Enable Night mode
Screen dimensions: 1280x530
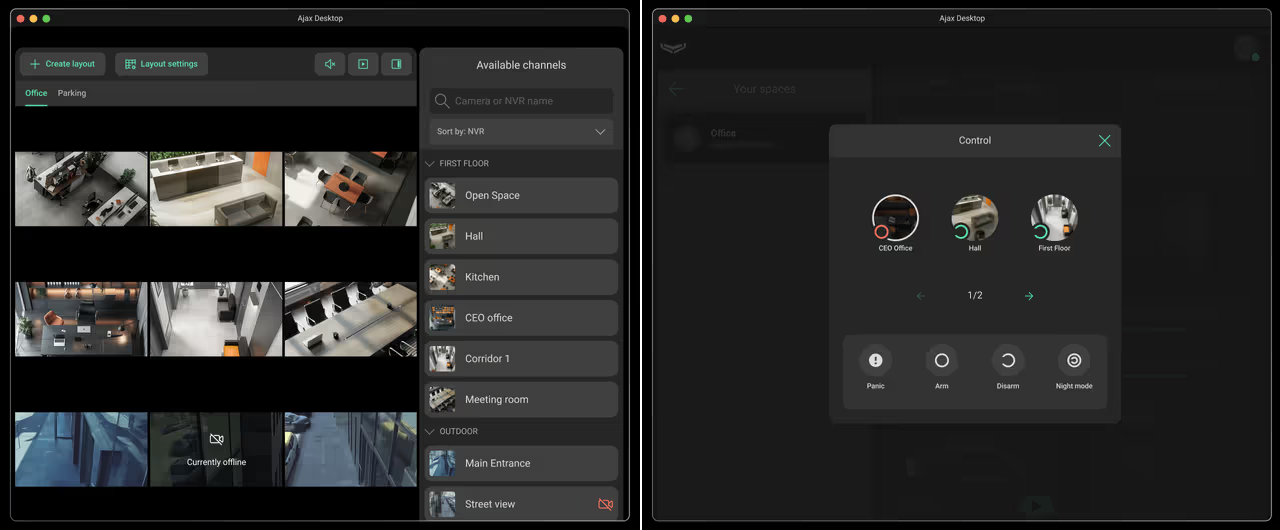pos(1073,361)
